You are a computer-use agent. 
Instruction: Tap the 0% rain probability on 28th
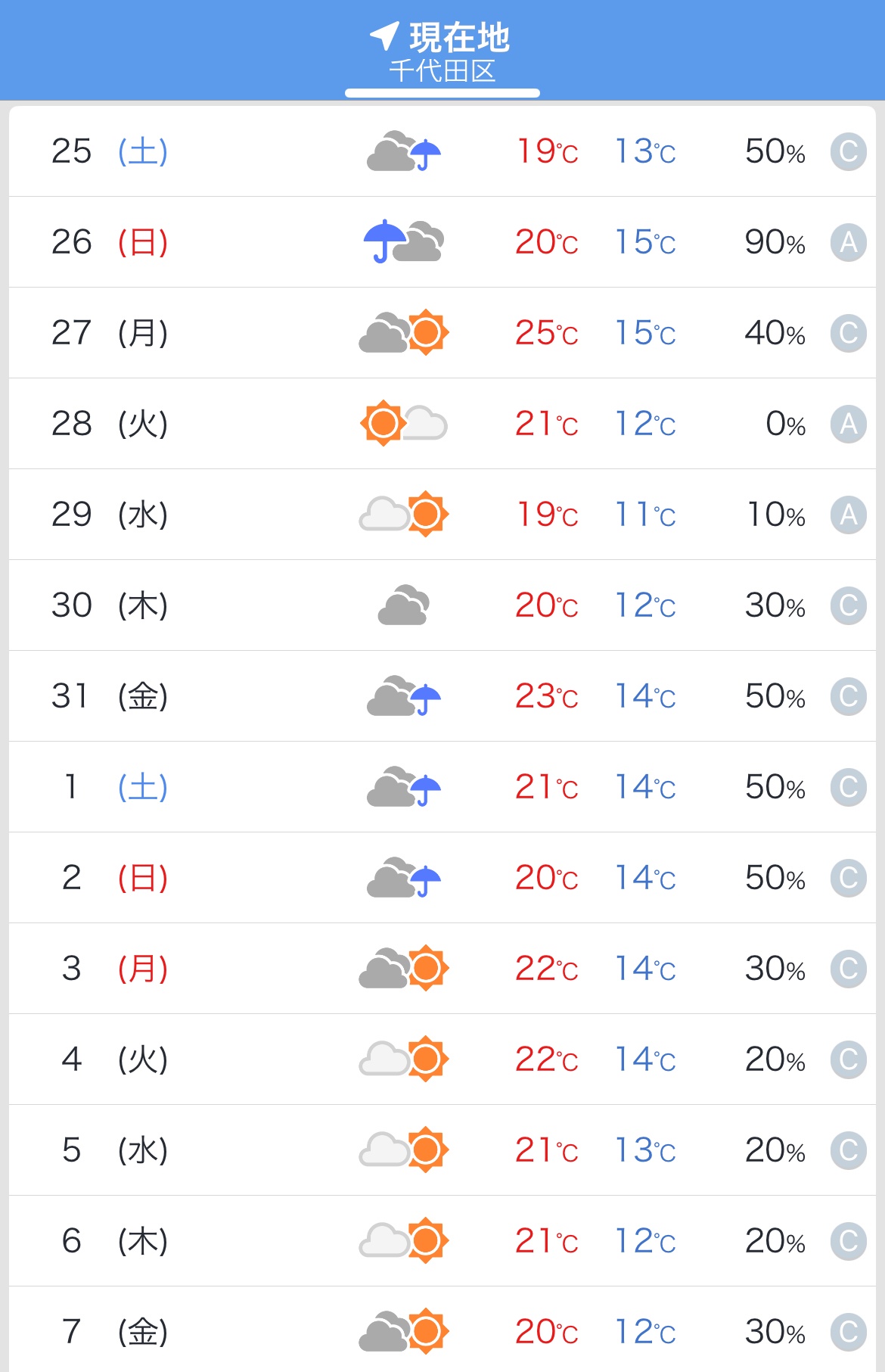click(785, 424)
